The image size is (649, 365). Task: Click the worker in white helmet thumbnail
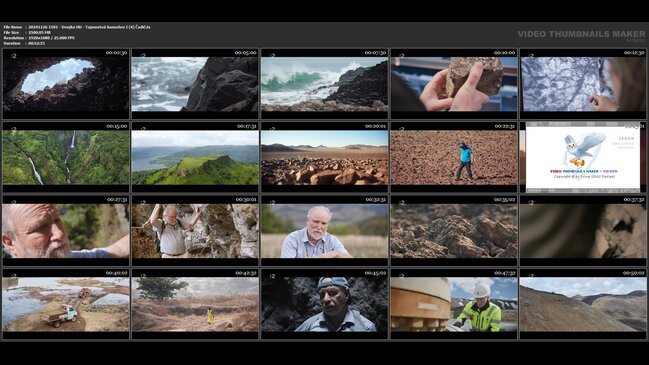pos(454,304)
